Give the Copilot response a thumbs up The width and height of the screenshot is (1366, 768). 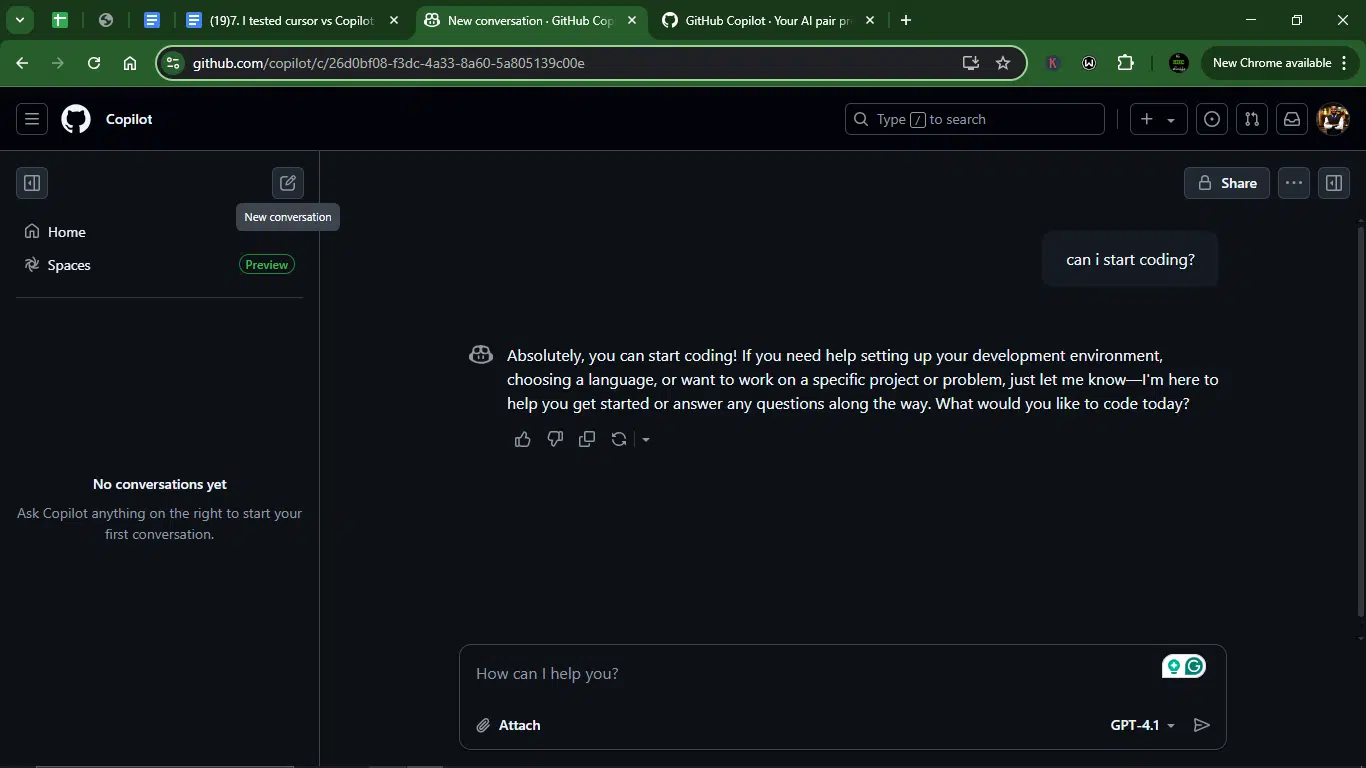pos(523,439)
